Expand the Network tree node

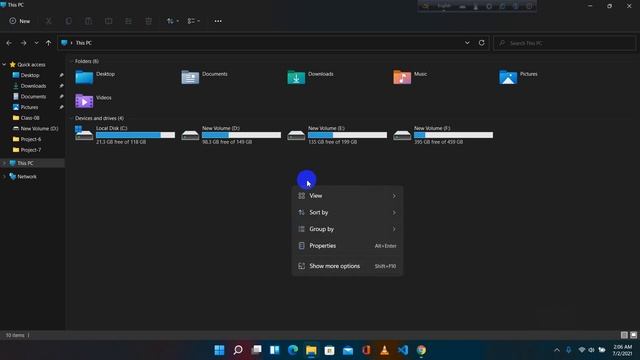[x=4, y=177]
